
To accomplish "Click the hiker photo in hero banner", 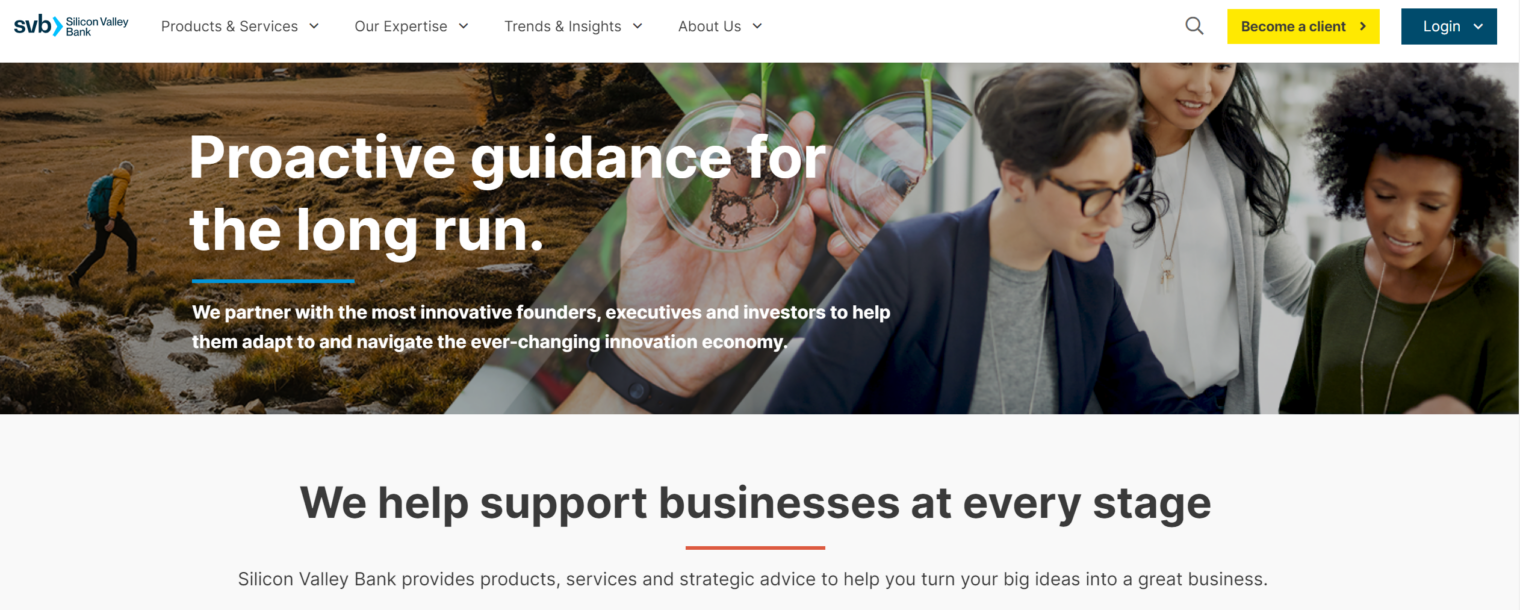I will coord(110,238).
